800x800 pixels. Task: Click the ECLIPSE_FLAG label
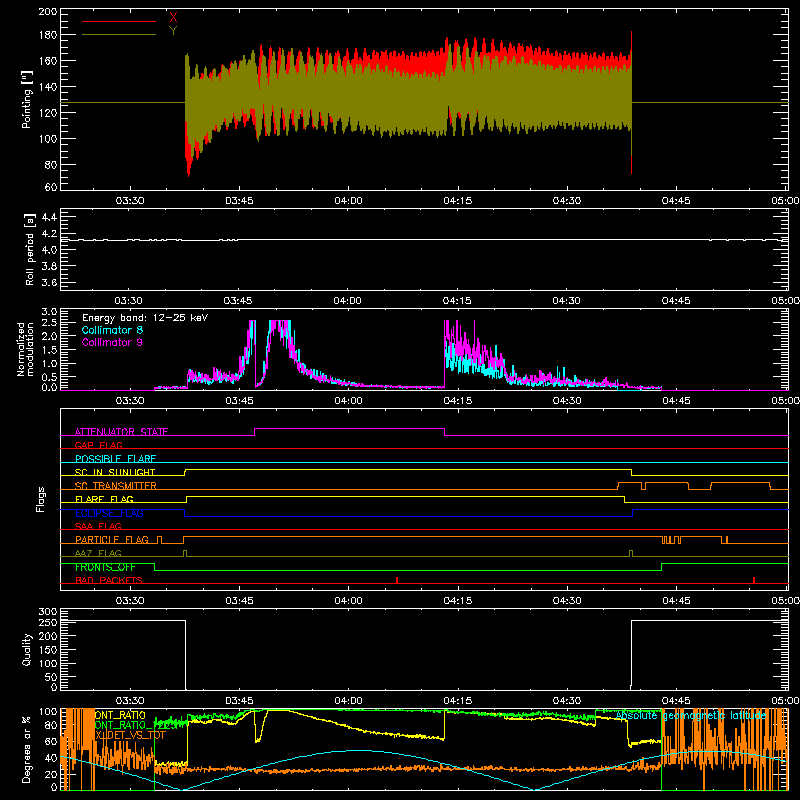pos(109,513)
